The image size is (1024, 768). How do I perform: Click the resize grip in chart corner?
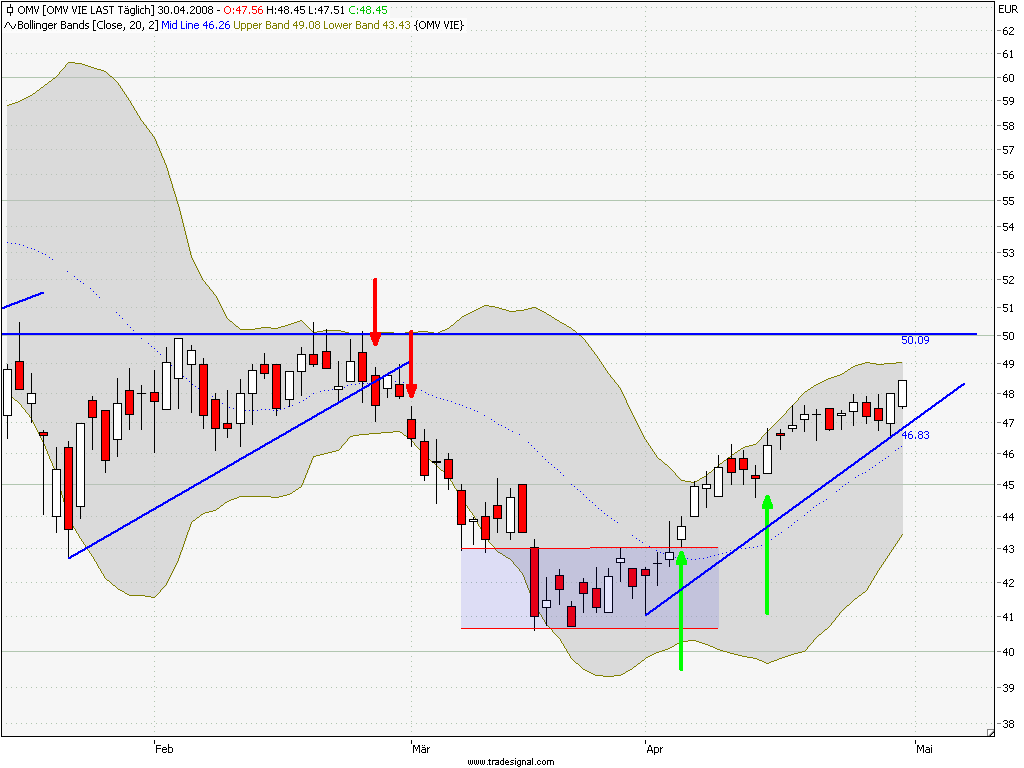click(x=990, y=733)
